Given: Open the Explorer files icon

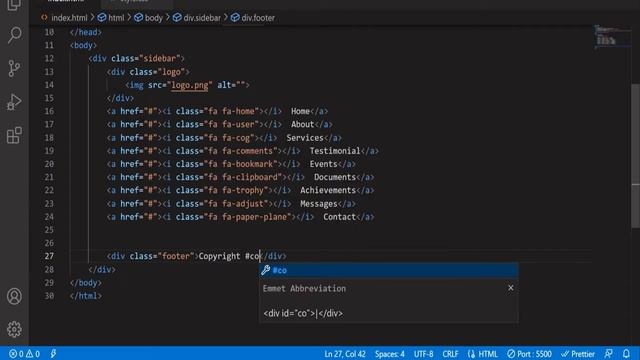Looking at the screenshot, I should [x=14, y=5].
